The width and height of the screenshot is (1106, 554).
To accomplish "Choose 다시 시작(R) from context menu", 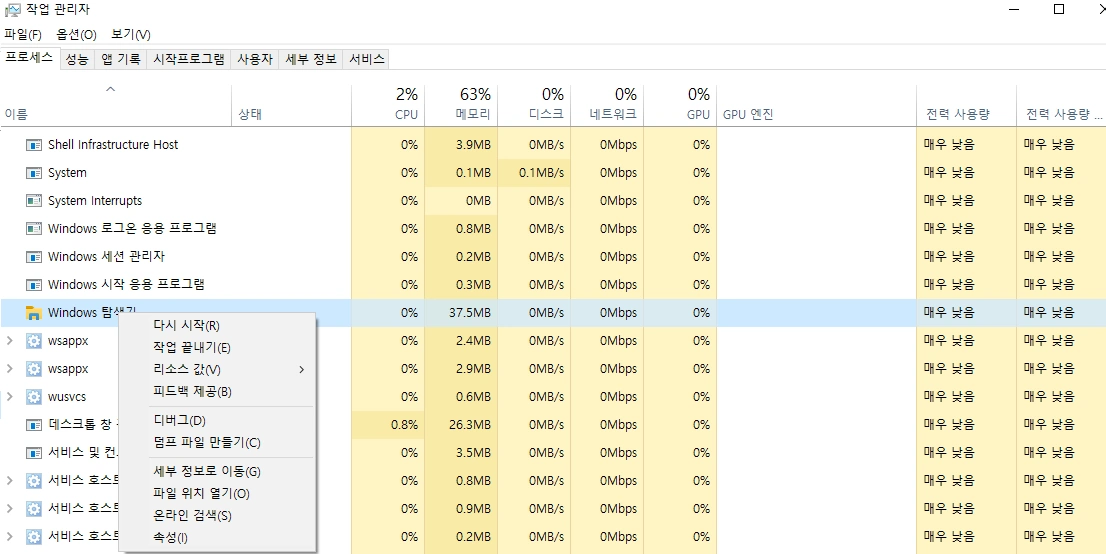I will point(217,325).
